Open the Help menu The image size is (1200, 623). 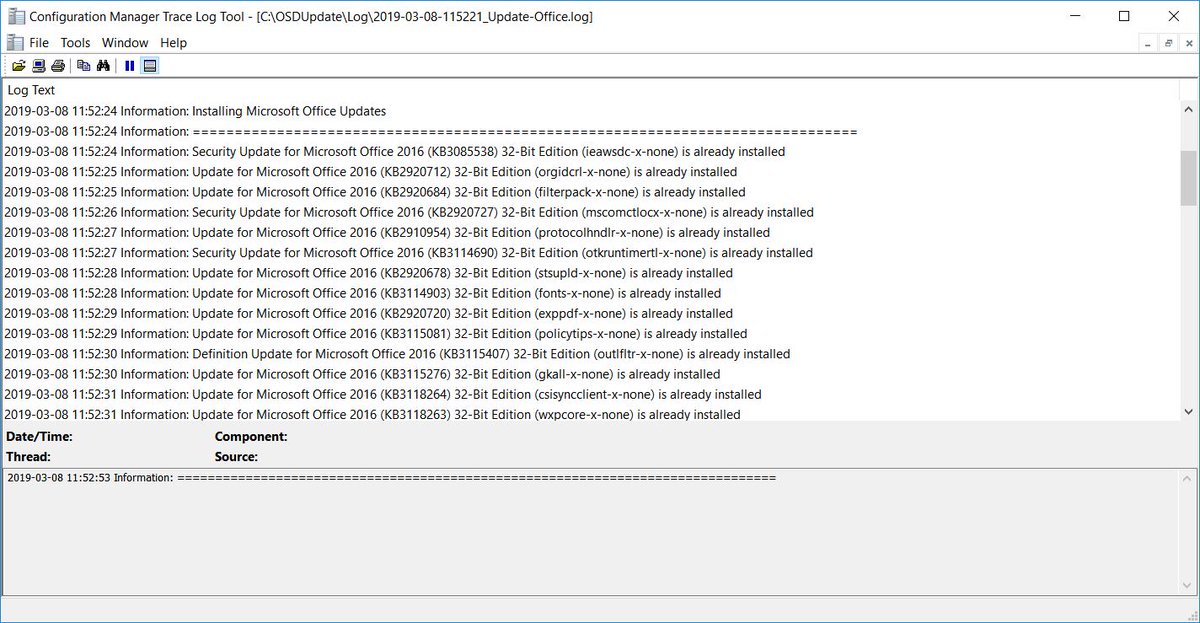pos(174,43)
